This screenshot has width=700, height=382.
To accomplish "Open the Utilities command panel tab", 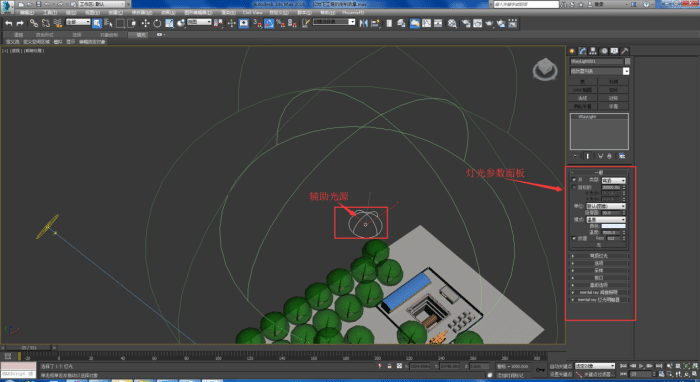I will (x=625, y=51).
